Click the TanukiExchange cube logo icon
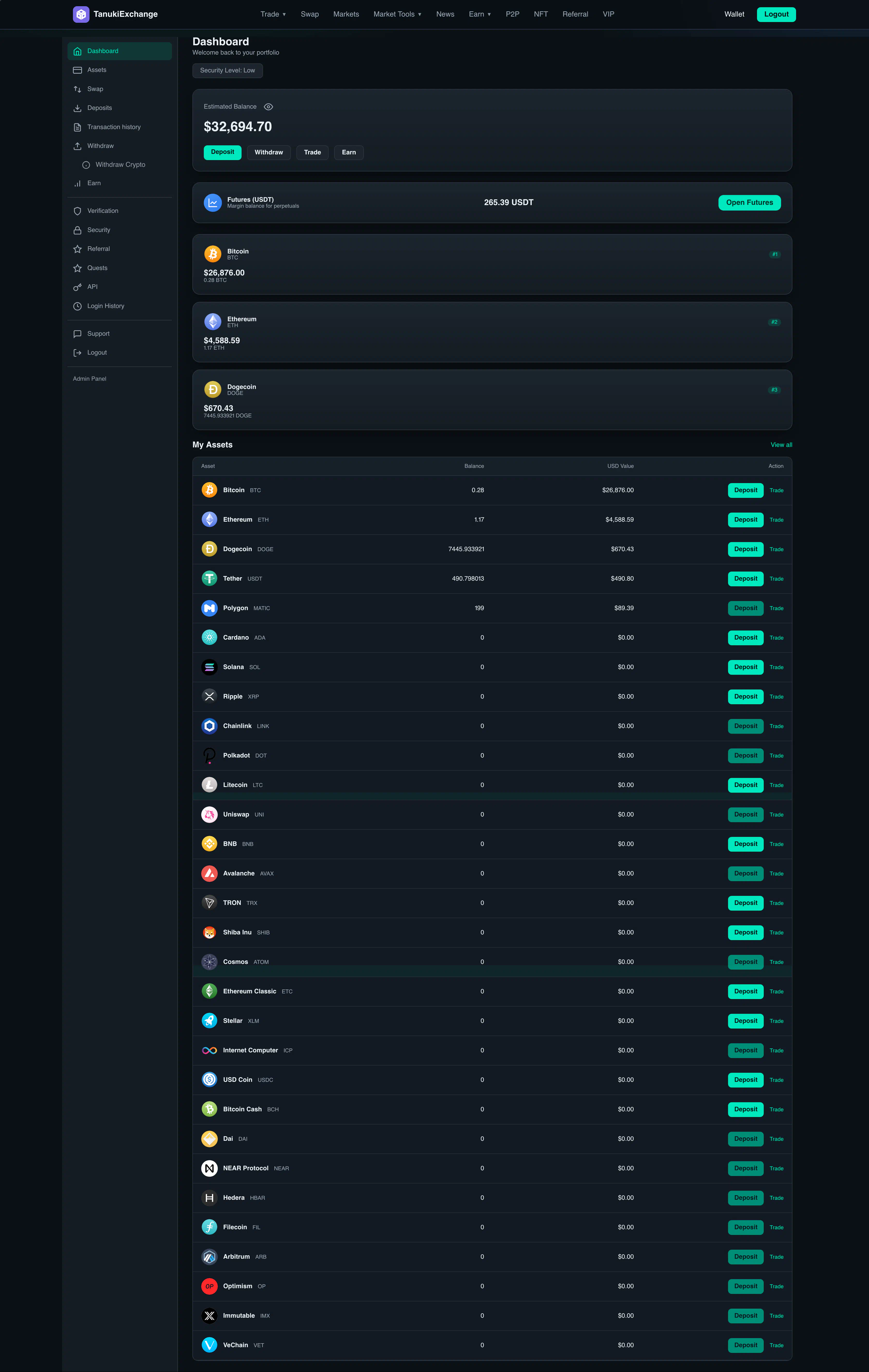Viewport: 869px width, 1372px height. (x=81, y=14)
